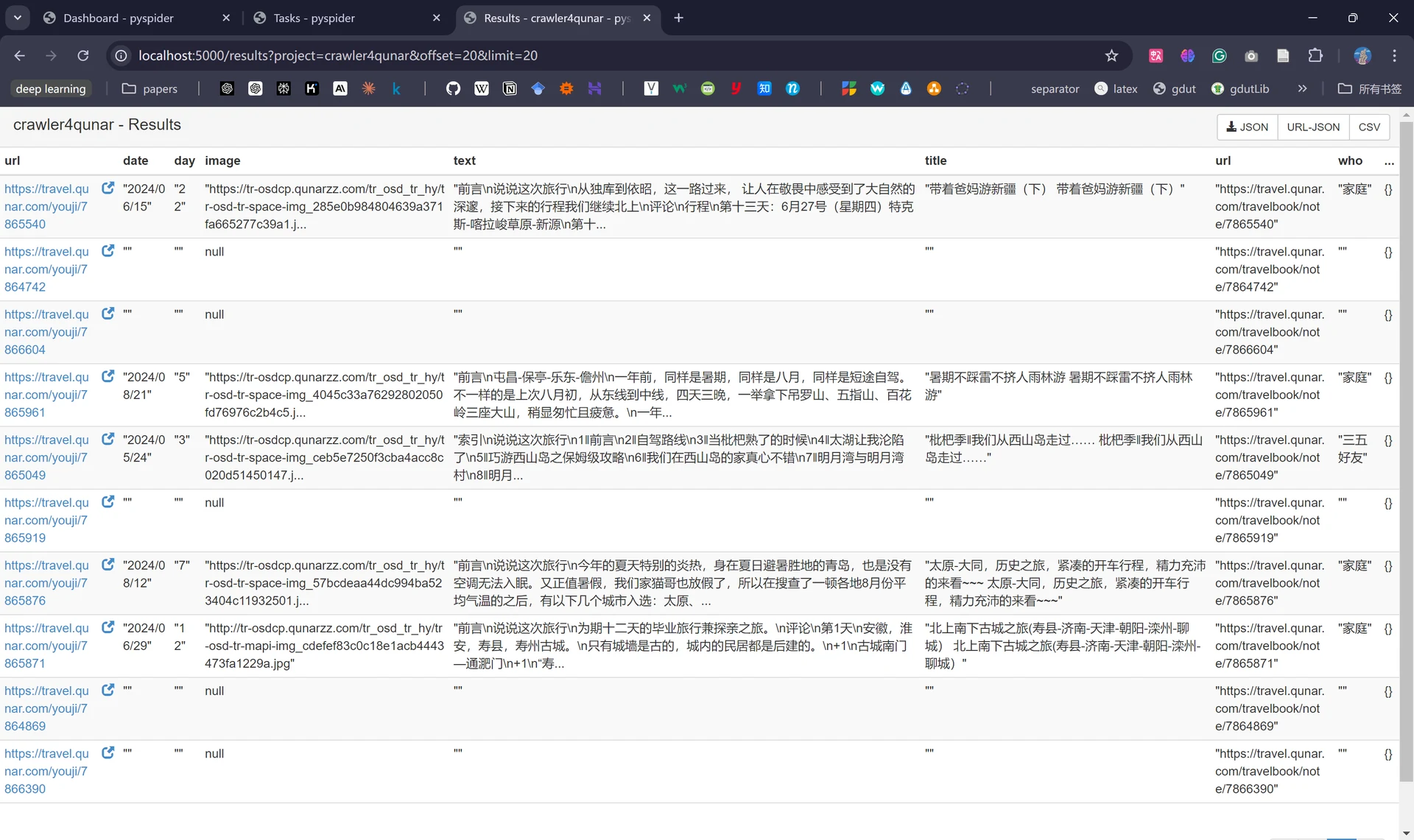The height and width of the screenshot is (840, 1414).
Task: Open the gdut bookmark
Action: 1174,88
